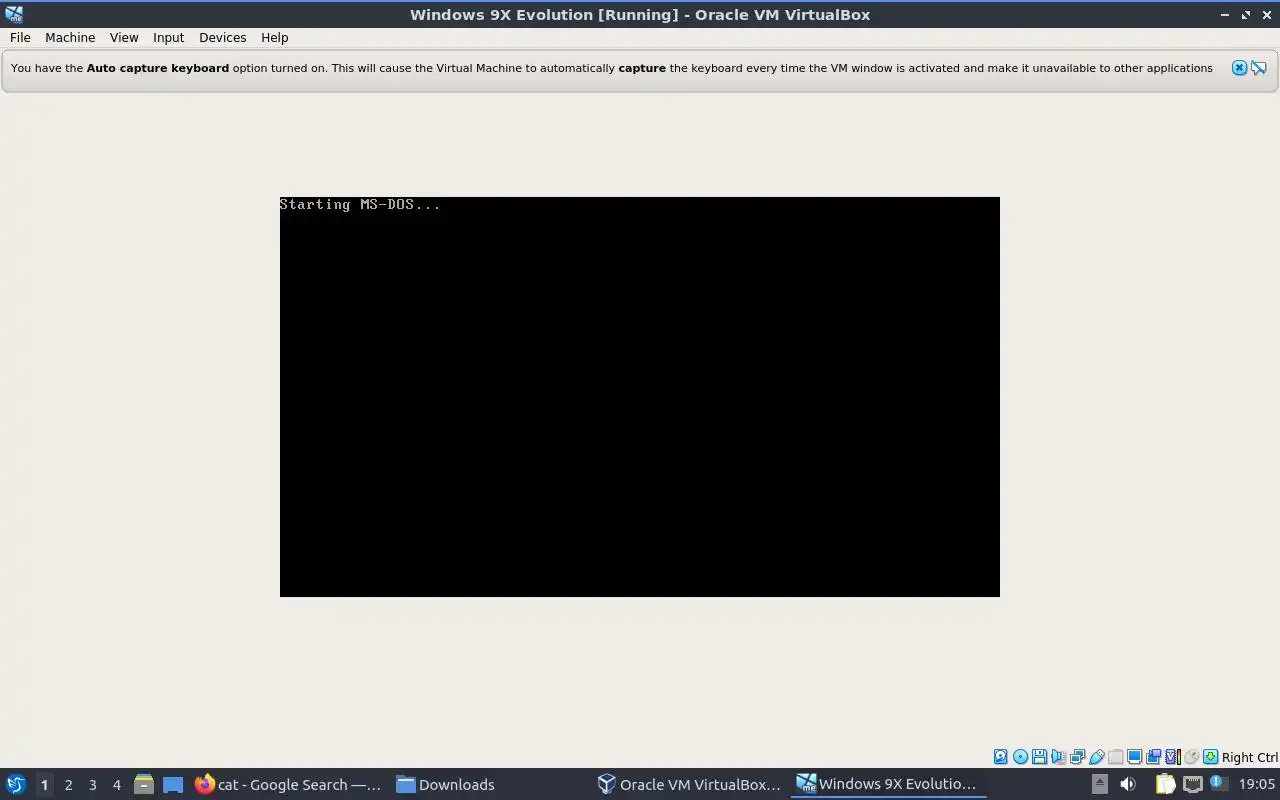Click the mouse integration status icon
This screenshot has height=800, width=1280.
(1191, 757)
